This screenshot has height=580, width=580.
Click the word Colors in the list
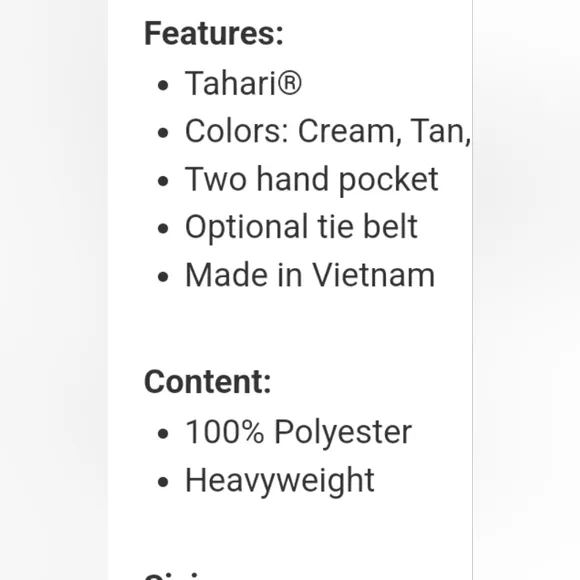coord(236,131)
